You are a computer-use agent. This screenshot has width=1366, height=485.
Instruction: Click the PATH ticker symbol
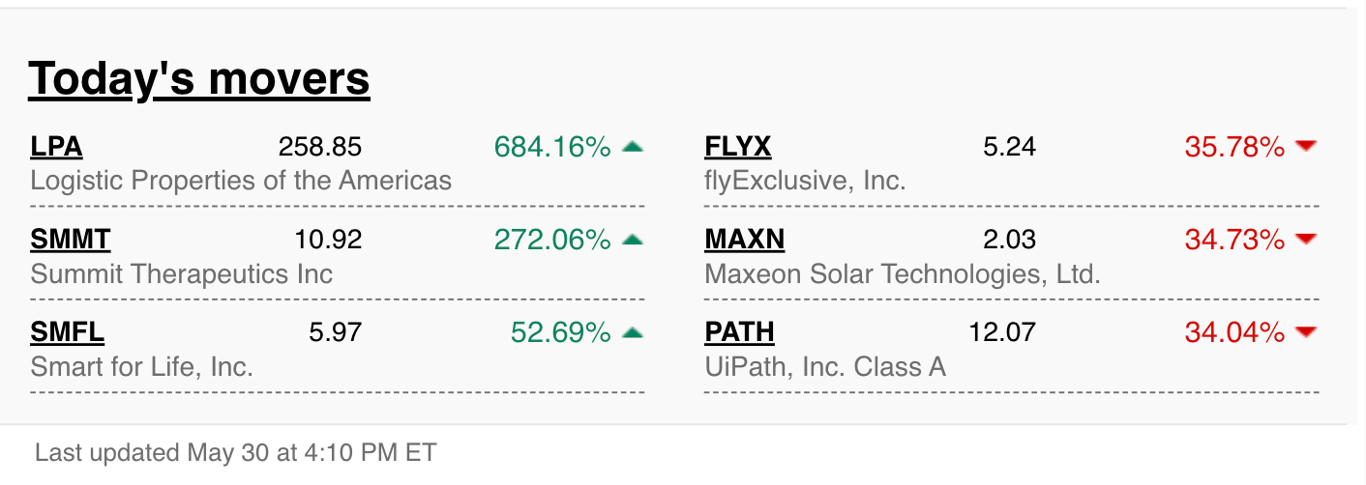(739, 332)
